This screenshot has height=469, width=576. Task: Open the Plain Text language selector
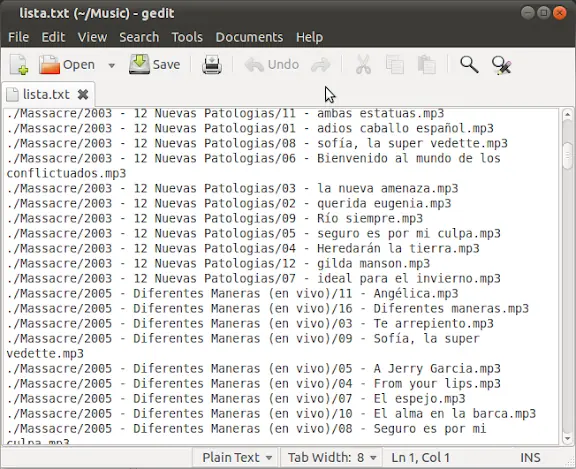(237, 458)
